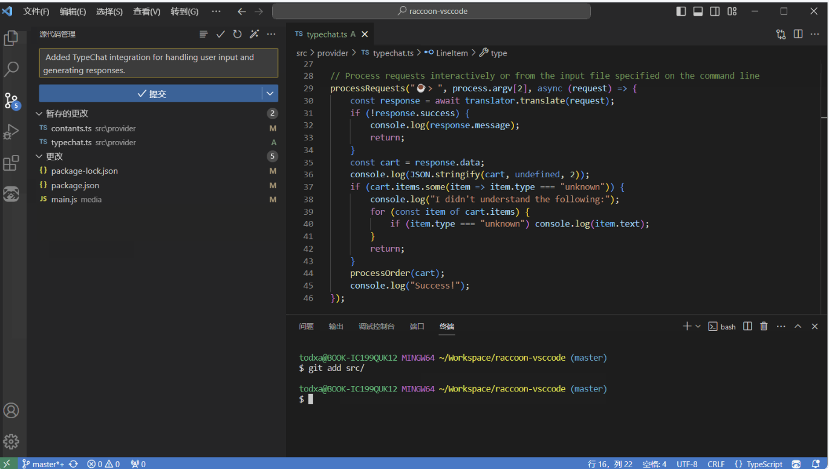This screenshot has height=470, width=830.
Task: Open the commit button dropdown arrow
Action: (x=270, y=93)
